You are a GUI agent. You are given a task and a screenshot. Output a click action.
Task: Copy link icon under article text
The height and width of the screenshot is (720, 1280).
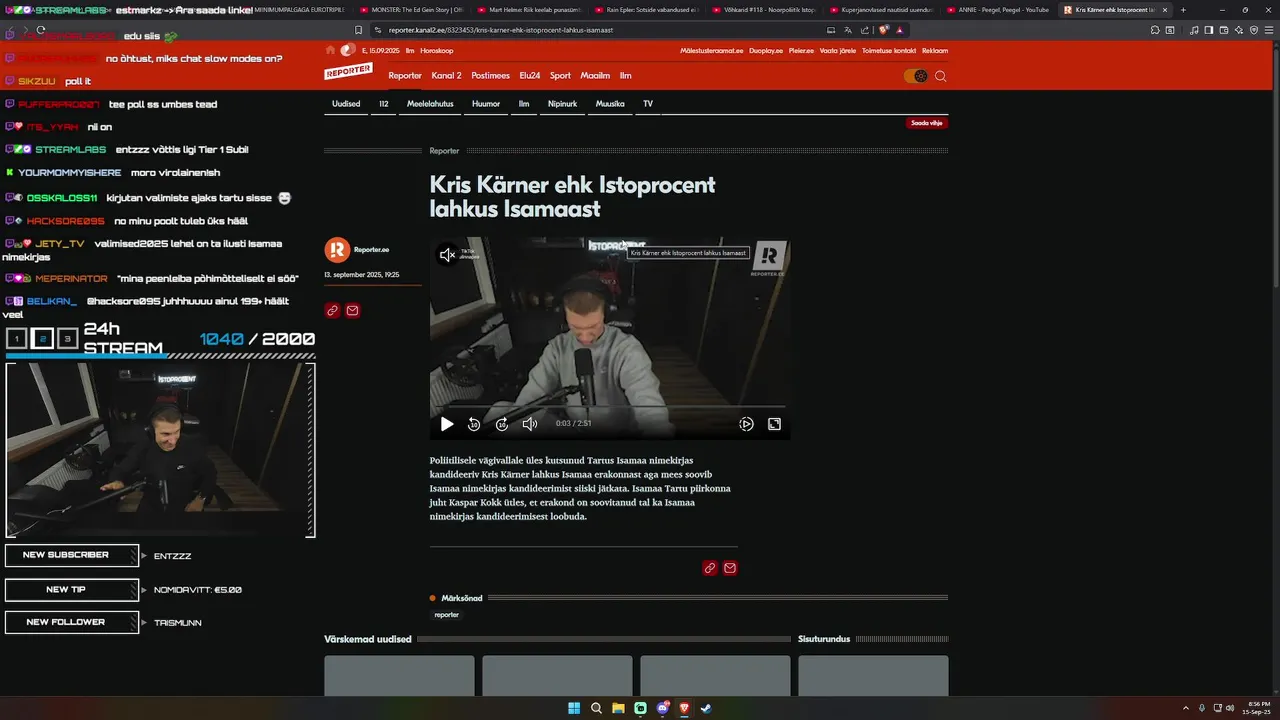tap(710, 568)
